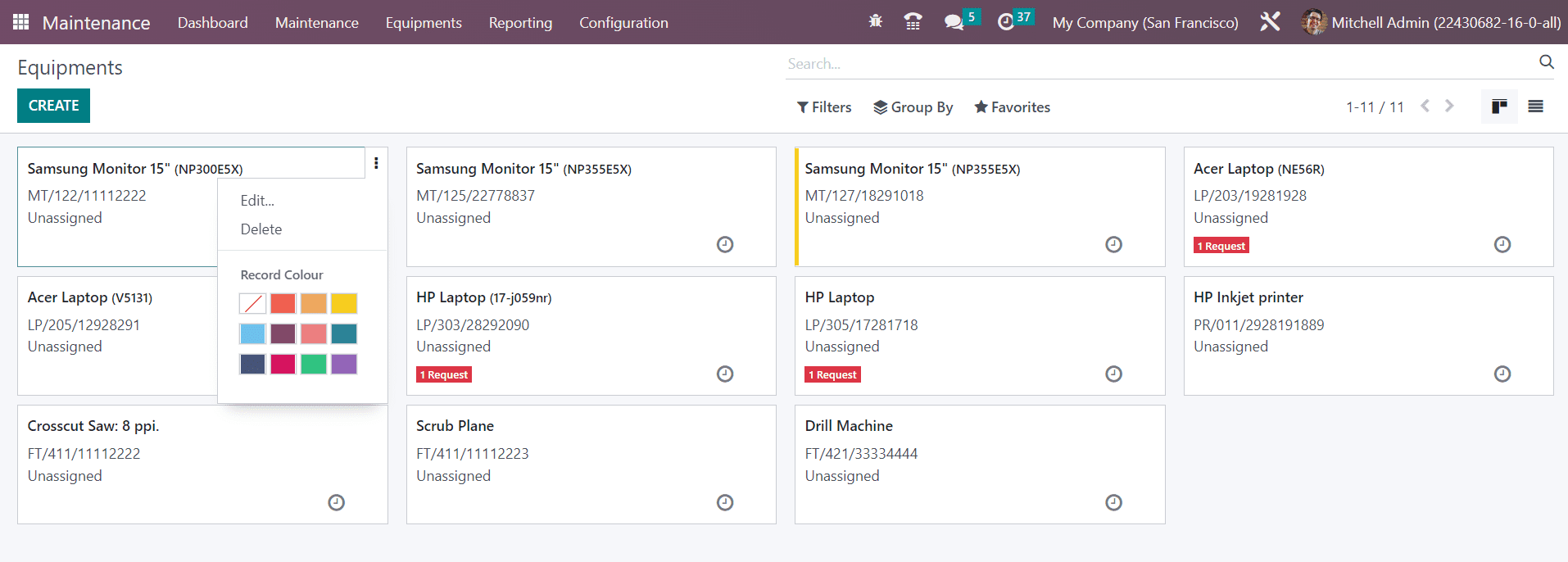The image size is (1568, 562).
Task: Click serial PR/011/2928191889 text
Action: 1258,325
